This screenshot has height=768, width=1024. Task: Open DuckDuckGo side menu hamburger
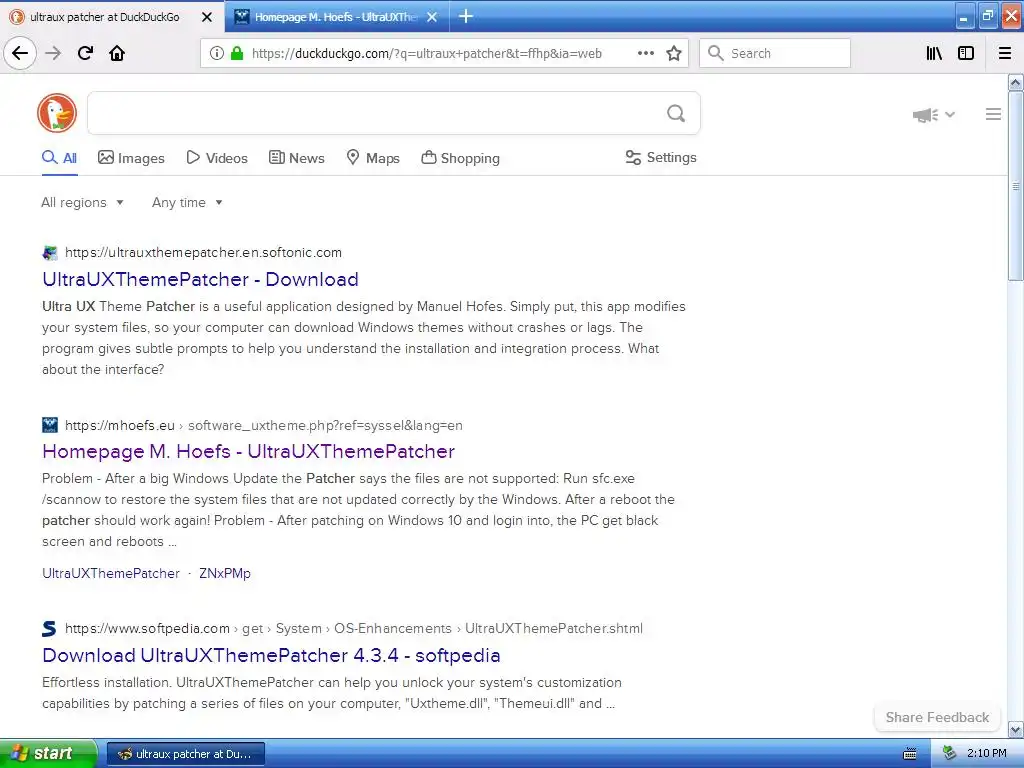click(x=993, y=114)
